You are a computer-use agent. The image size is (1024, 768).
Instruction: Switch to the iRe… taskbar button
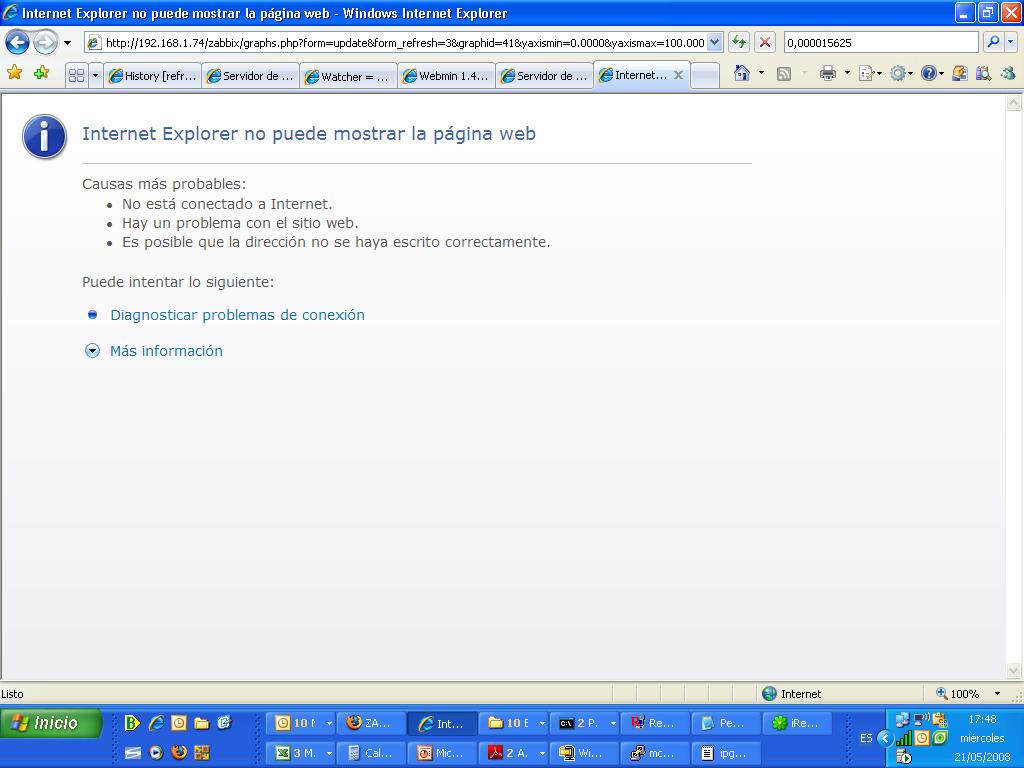(x=797, y=723)
